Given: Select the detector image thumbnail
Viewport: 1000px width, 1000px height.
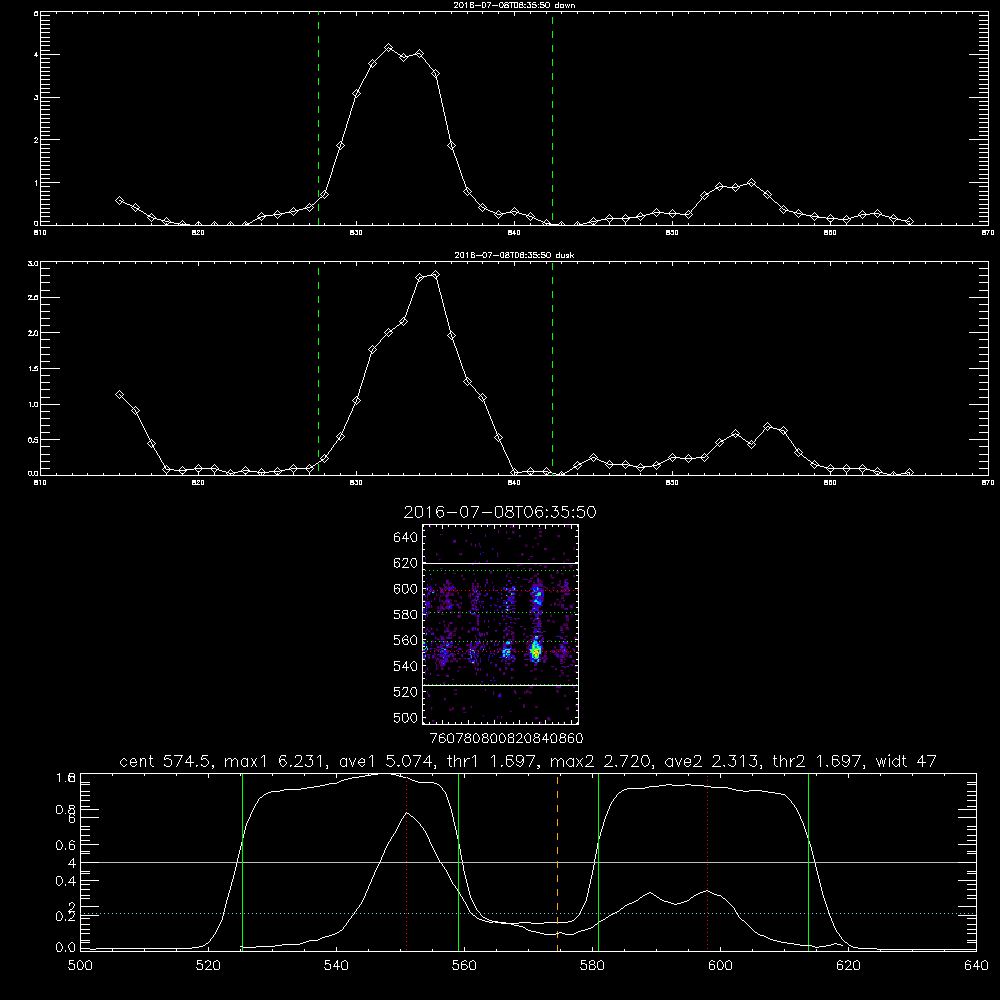Looking at the screenshot, I should click(x=500, y=624).
